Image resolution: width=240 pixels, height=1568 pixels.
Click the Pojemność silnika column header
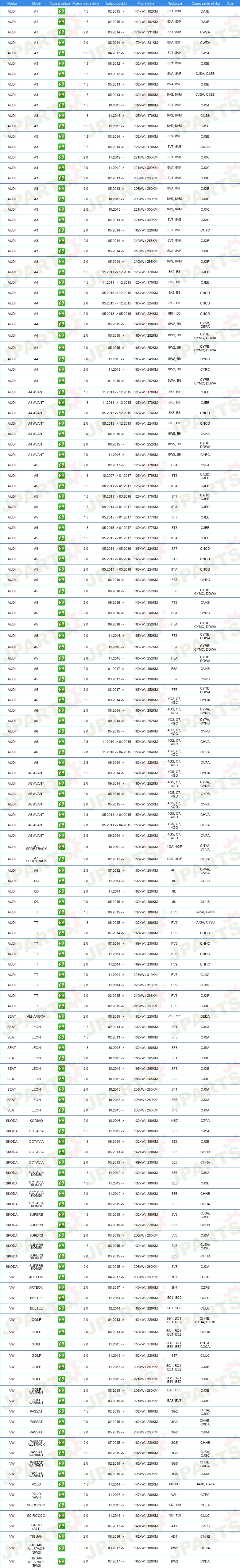(86, 3)
